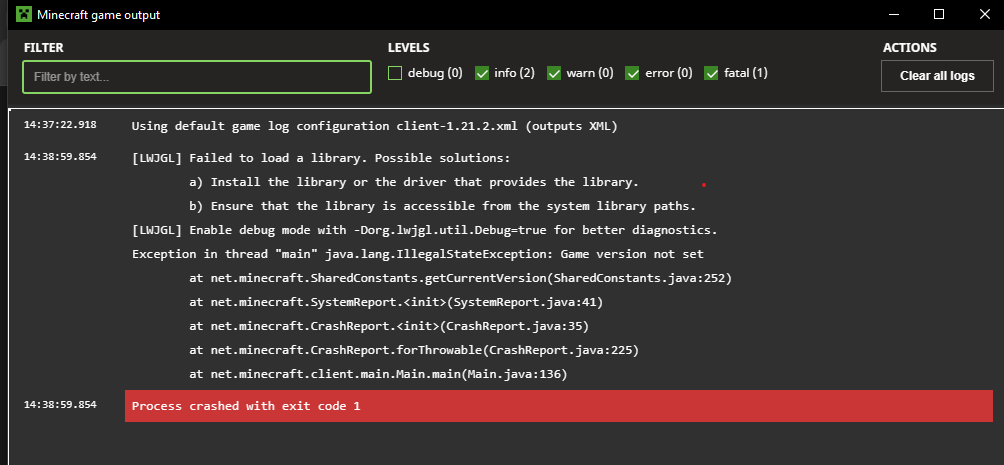The width and height of the screenshot is (1004, 465).
Task: Maximize the Minecraft game output window
Action: point(939,14)
